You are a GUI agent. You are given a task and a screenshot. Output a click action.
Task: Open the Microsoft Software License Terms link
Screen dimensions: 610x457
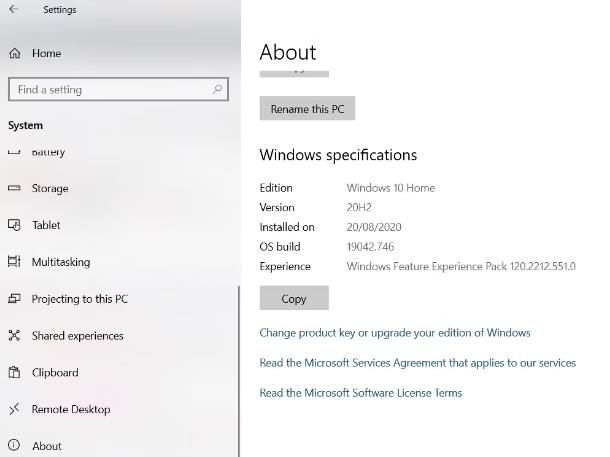pos(361,393)
